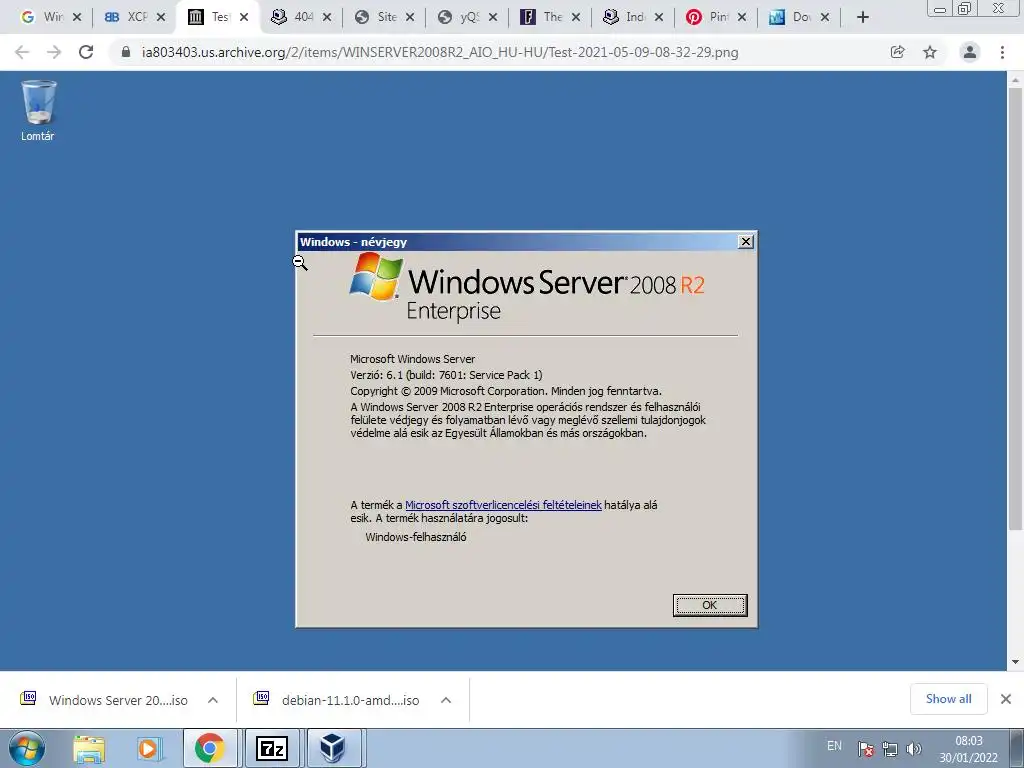Viewport: 1024px width, 768px height.
Task: Click the Windows - névjegy dialog close X
Action: point(745,242)
